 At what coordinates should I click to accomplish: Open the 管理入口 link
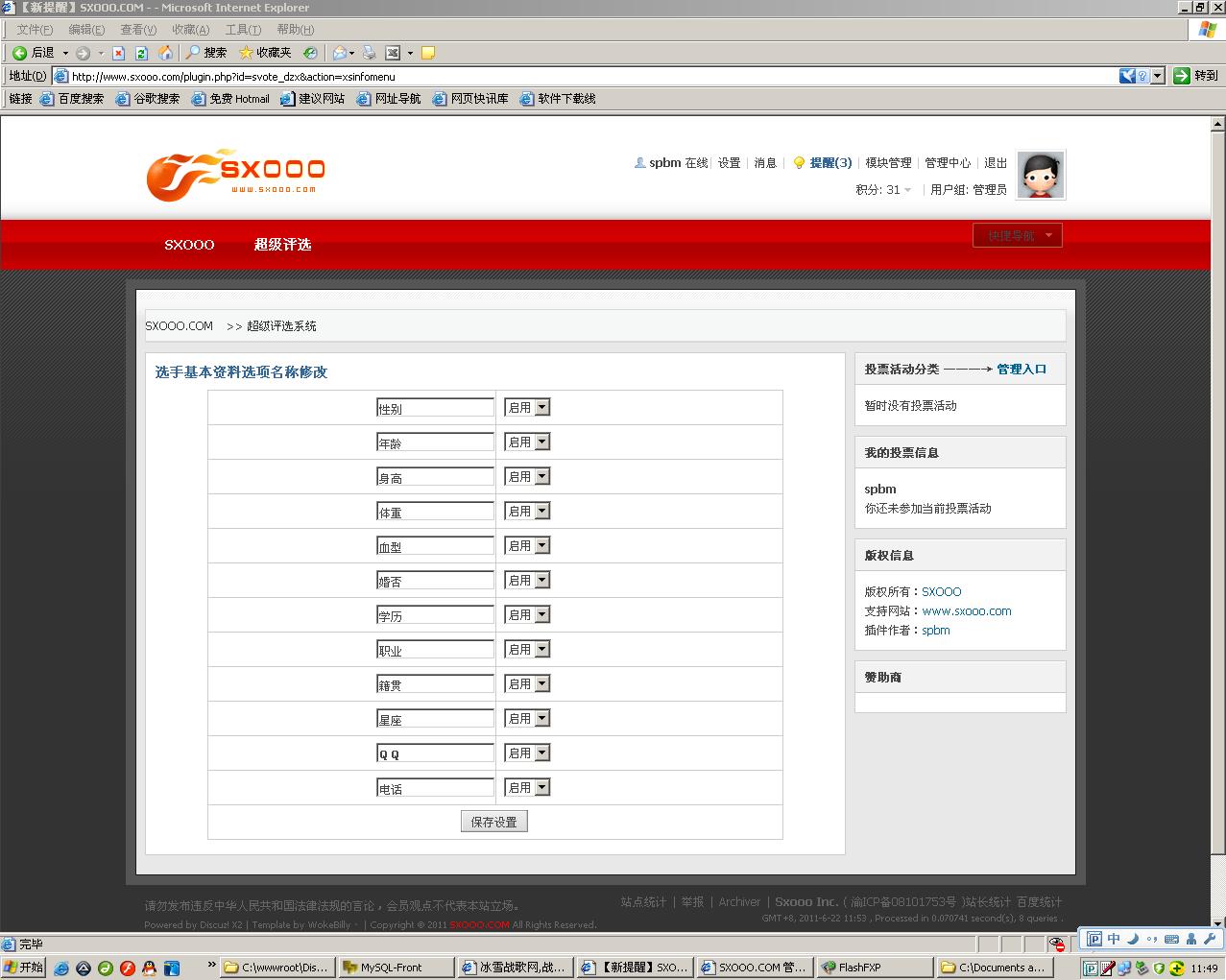point(1021,368)
